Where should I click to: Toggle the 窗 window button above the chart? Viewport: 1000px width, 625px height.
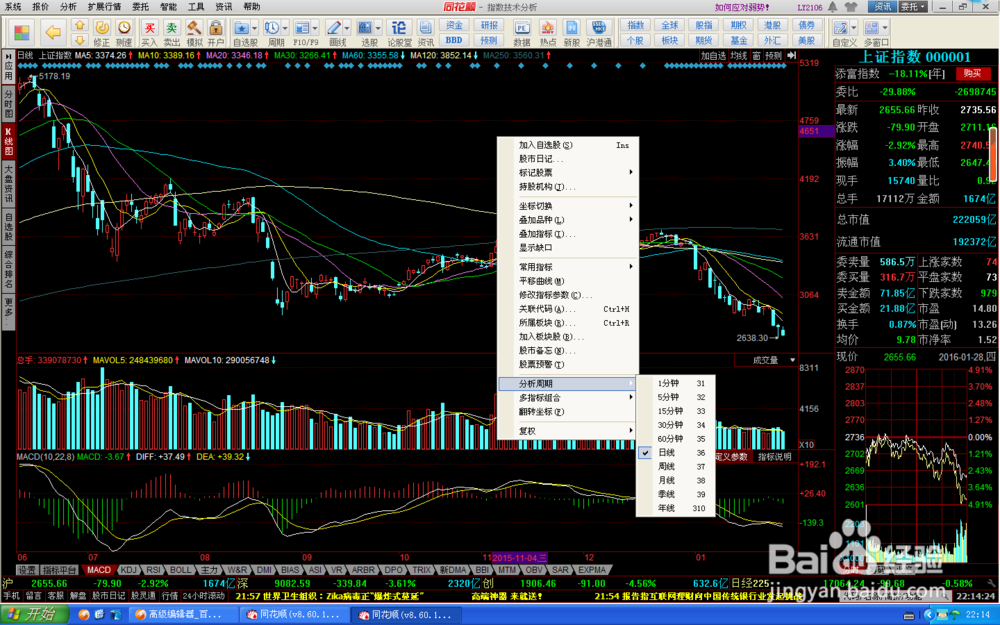pyautogui.click(x=756, y=56)
